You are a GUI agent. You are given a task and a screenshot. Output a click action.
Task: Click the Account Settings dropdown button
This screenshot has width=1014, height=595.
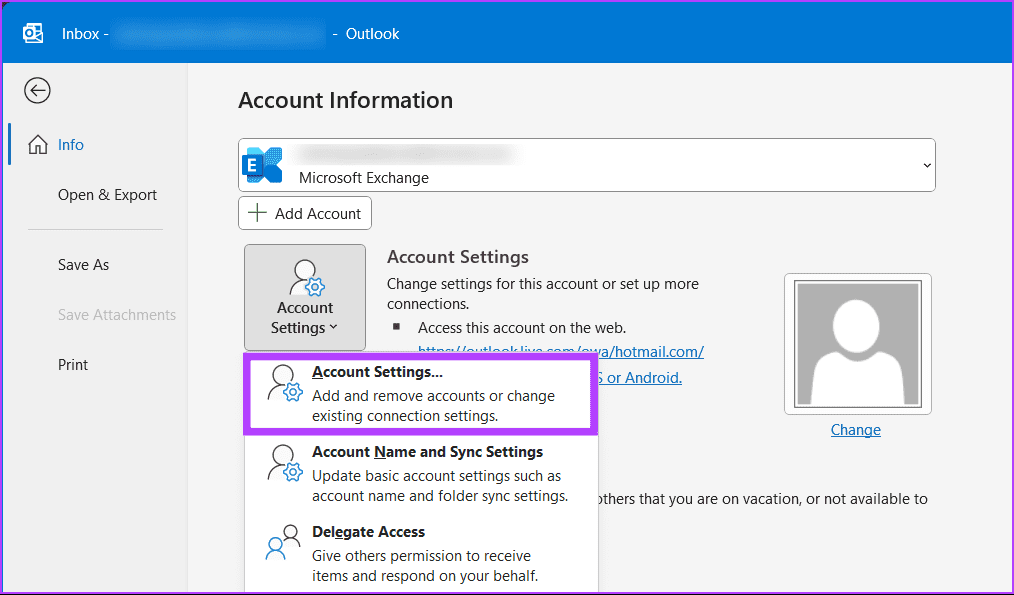tap(305, 298)
